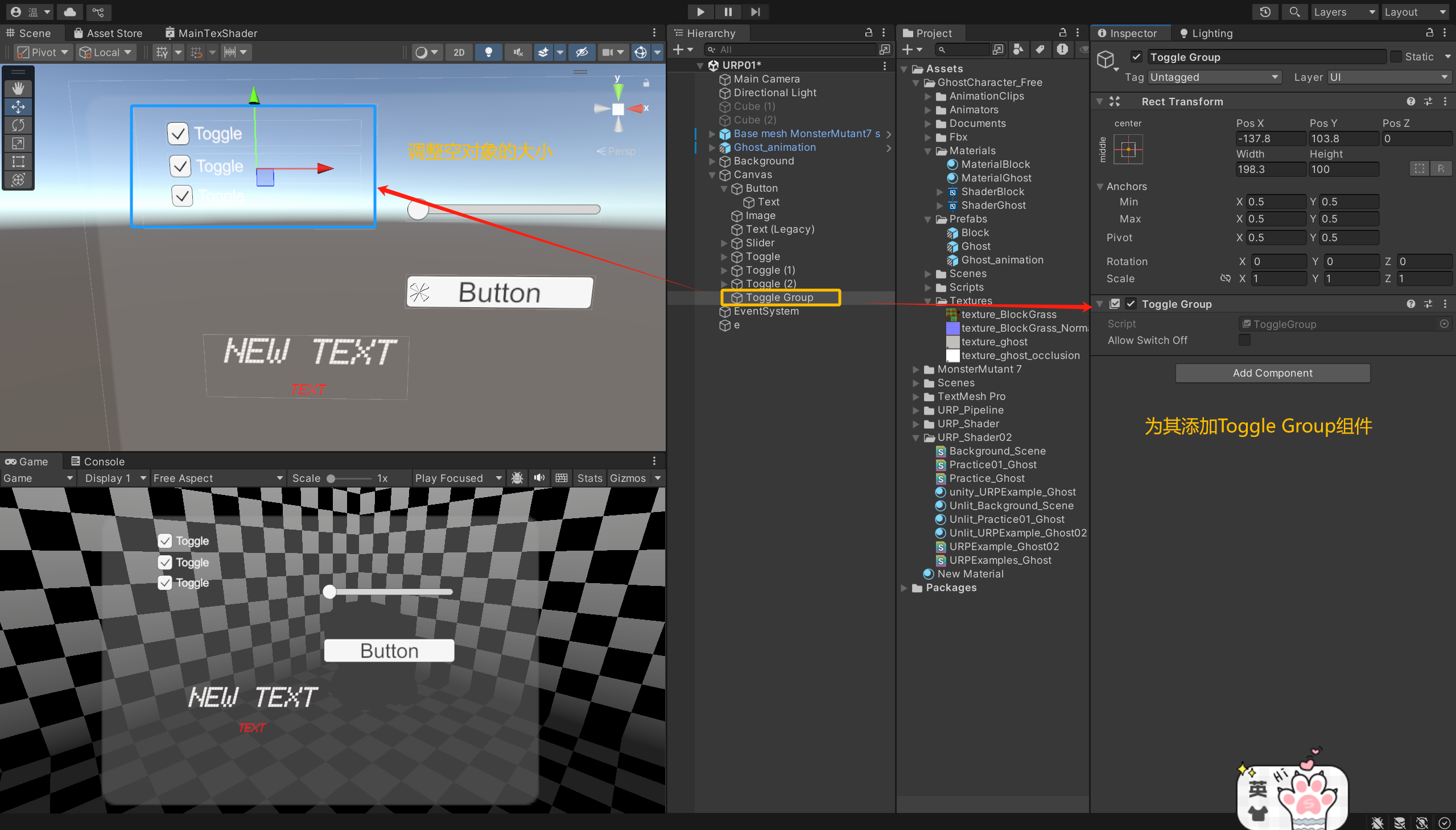Image resolution: width=1456 pixels, height=830 pixels.
Task: Select the Rect Transform tool
Action: 18,162
